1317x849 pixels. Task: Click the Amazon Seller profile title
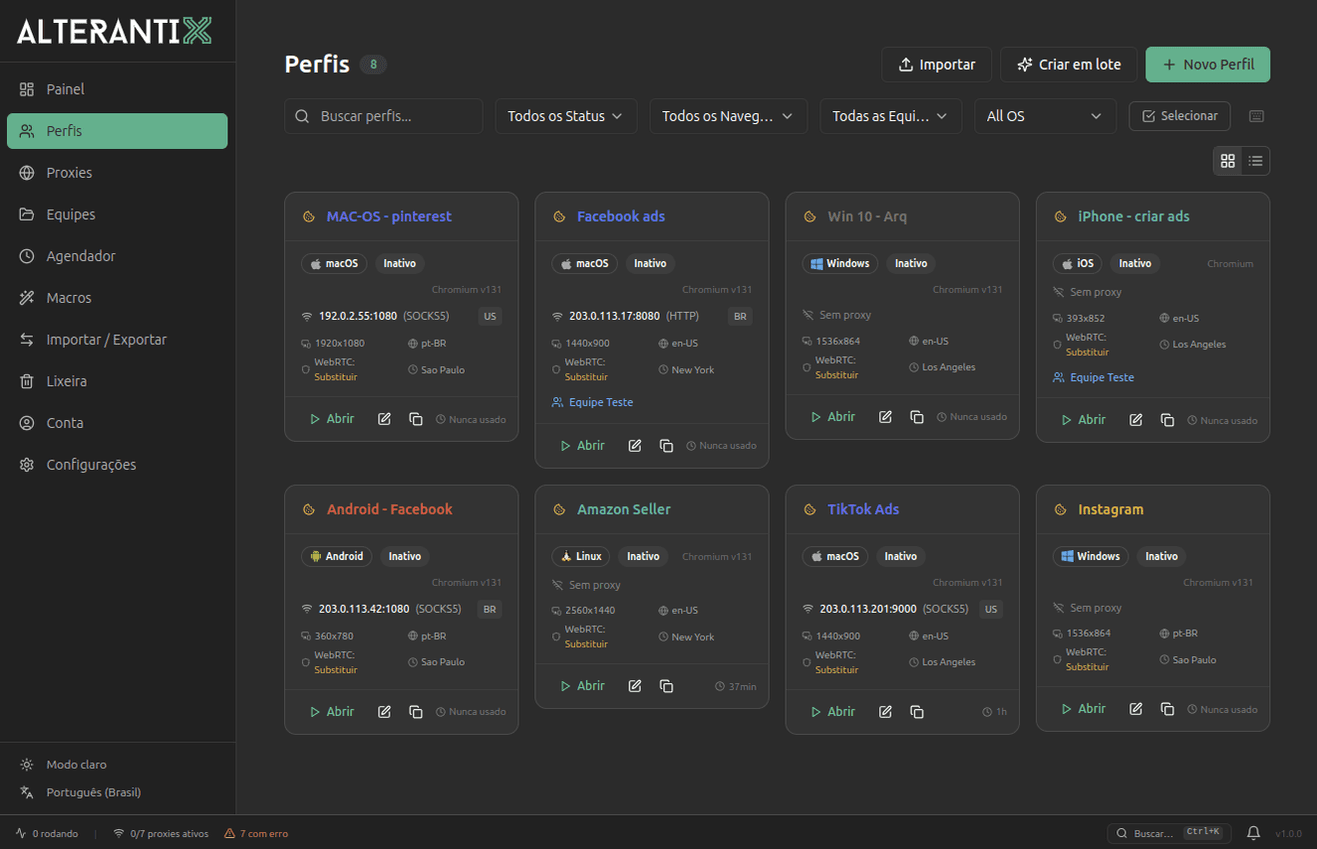624,509
